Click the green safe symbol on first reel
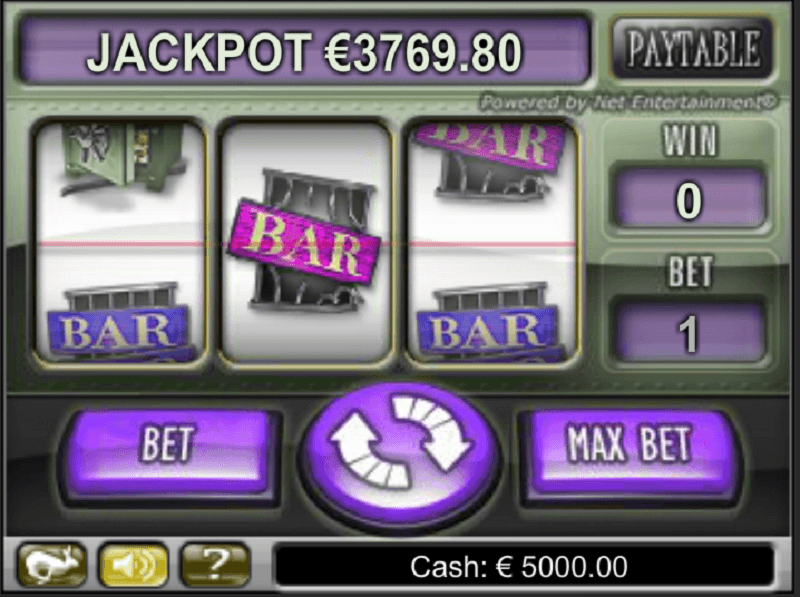Image resolution: width=800 pixels, height=597 pixels. (122, 159)
